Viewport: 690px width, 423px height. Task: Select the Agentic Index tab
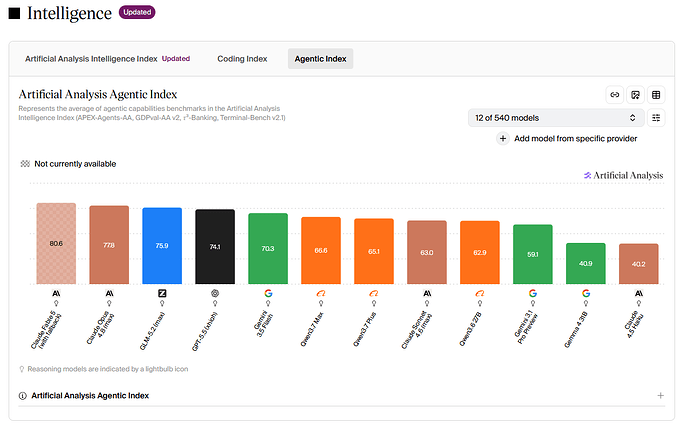coord(320,59)
